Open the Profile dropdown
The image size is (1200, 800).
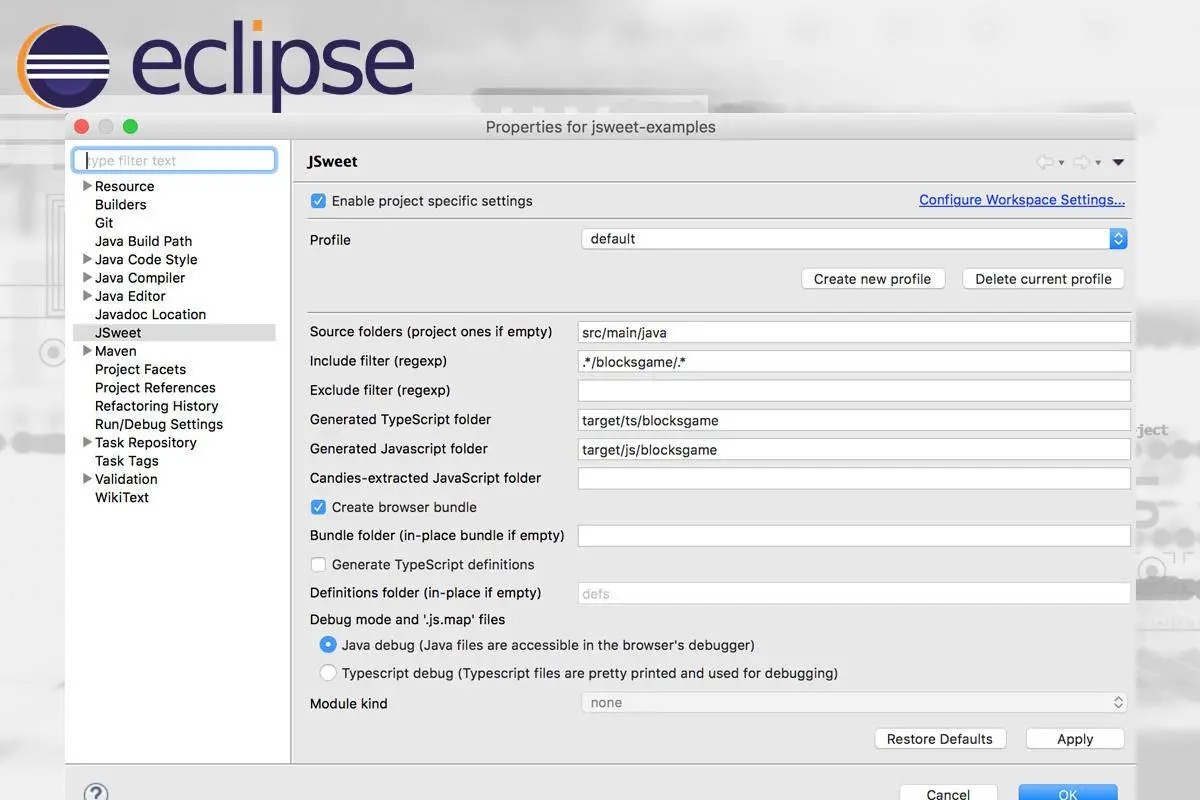point(854,239)
